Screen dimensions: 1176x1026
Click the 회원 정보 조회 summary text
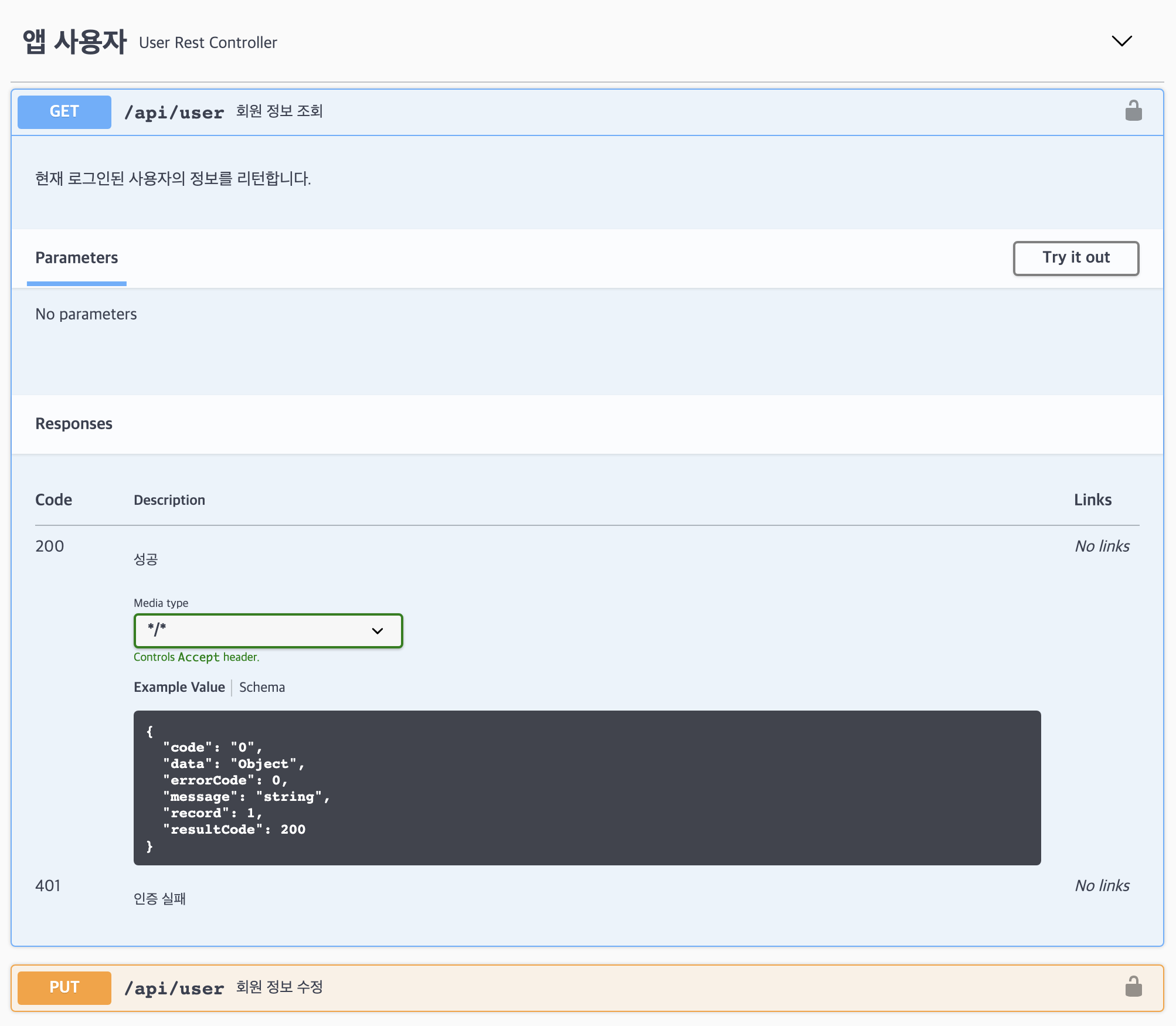coord(280,111)
